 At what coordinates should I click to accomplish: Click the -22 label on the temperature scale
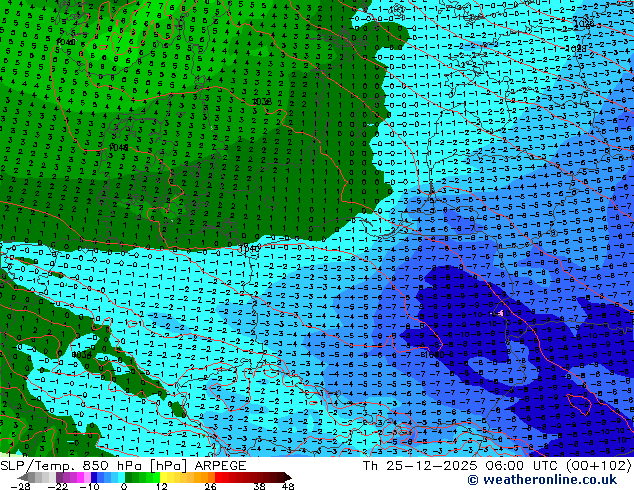tap(58, 486)
